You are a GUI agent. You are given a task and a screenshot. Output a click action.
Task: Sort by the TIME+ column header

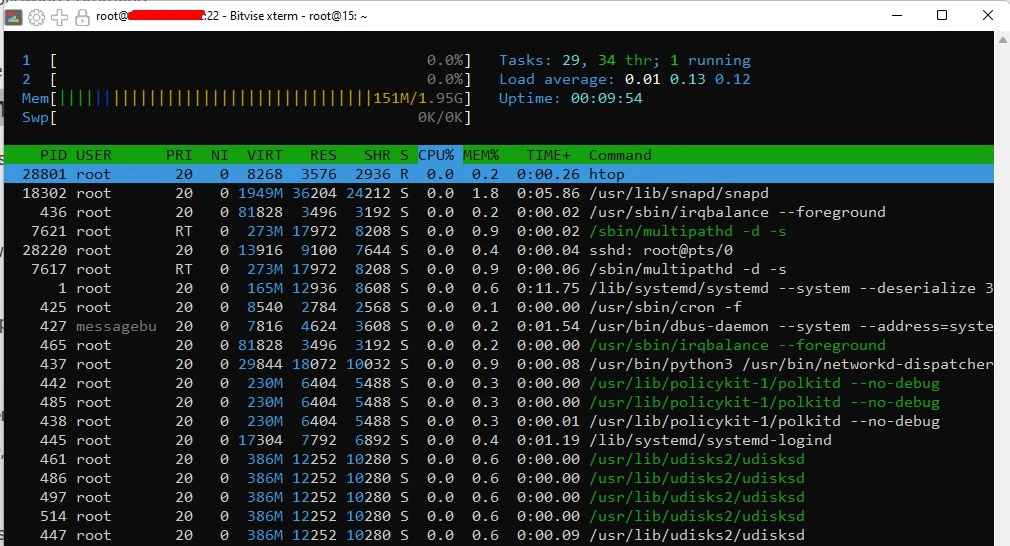548,155
